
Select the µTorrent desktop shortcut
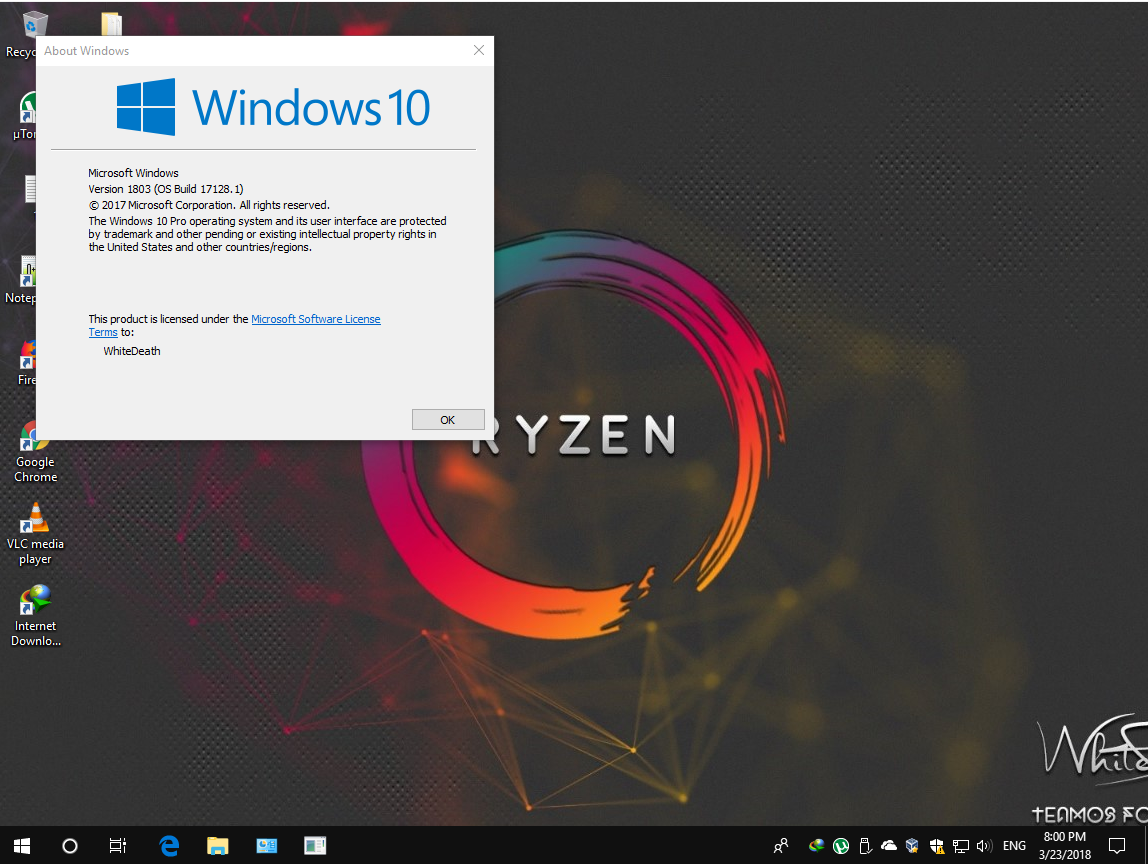(25, 116)
